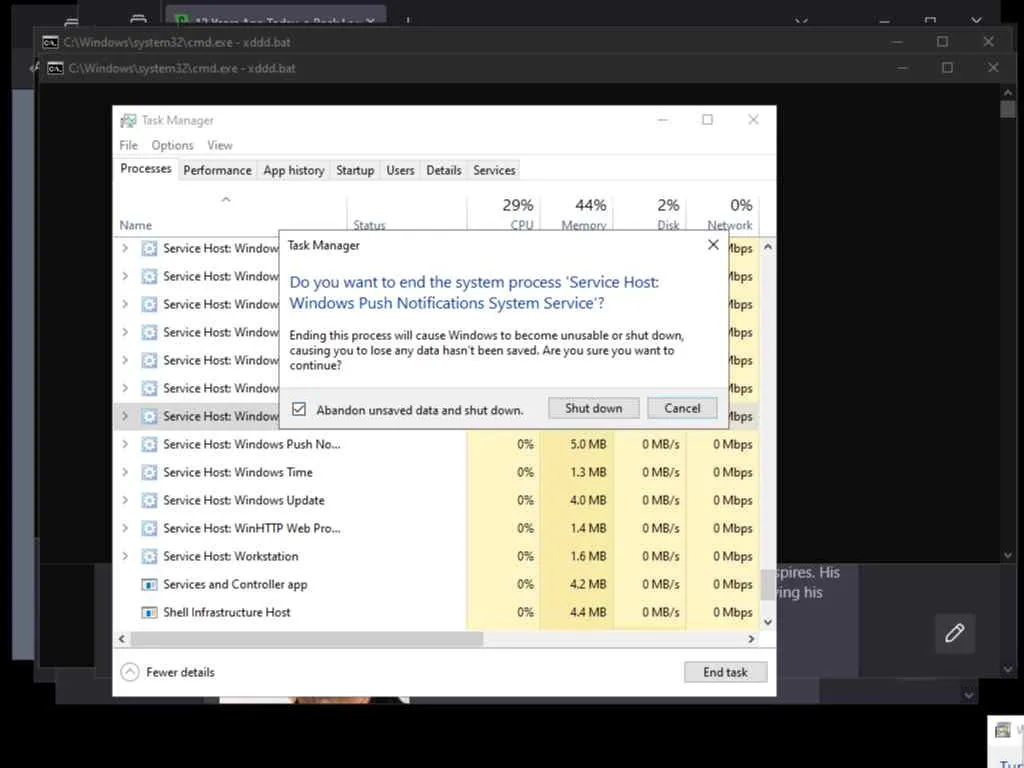1024x768 pixels.
Task: Select the Processes tab
Action: 146,168
